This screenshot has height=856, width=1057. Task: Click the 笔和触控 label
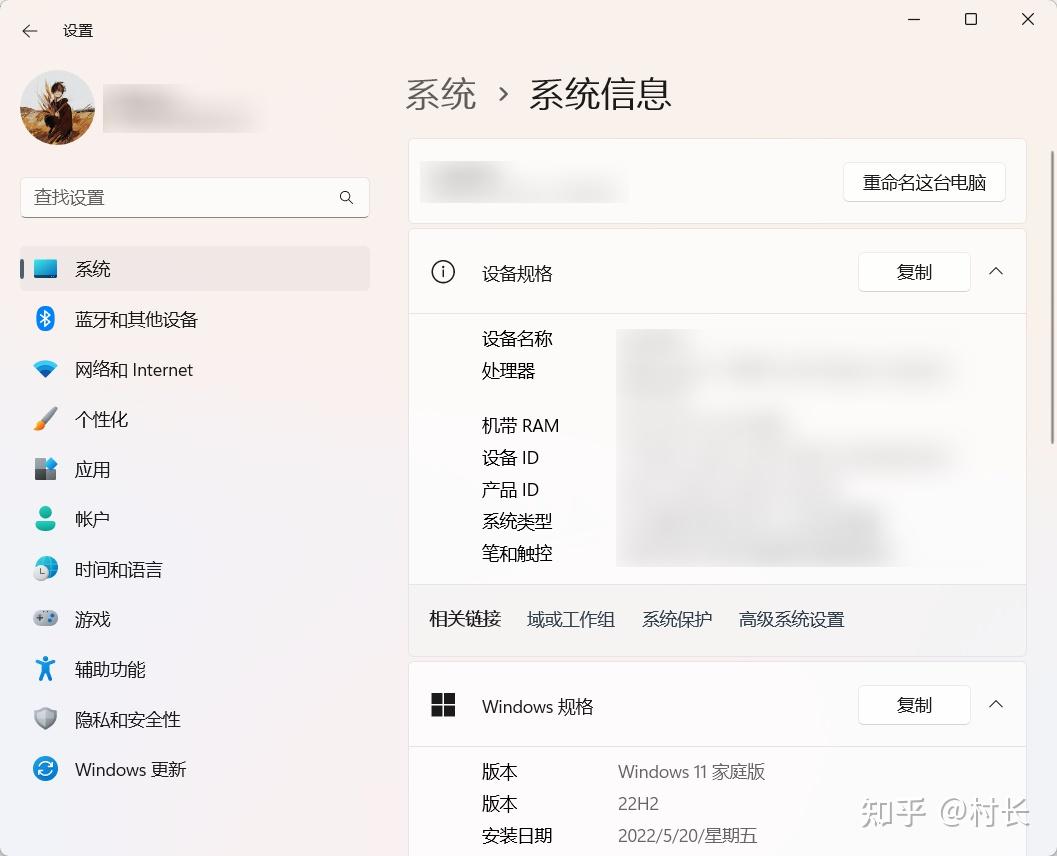517,553
